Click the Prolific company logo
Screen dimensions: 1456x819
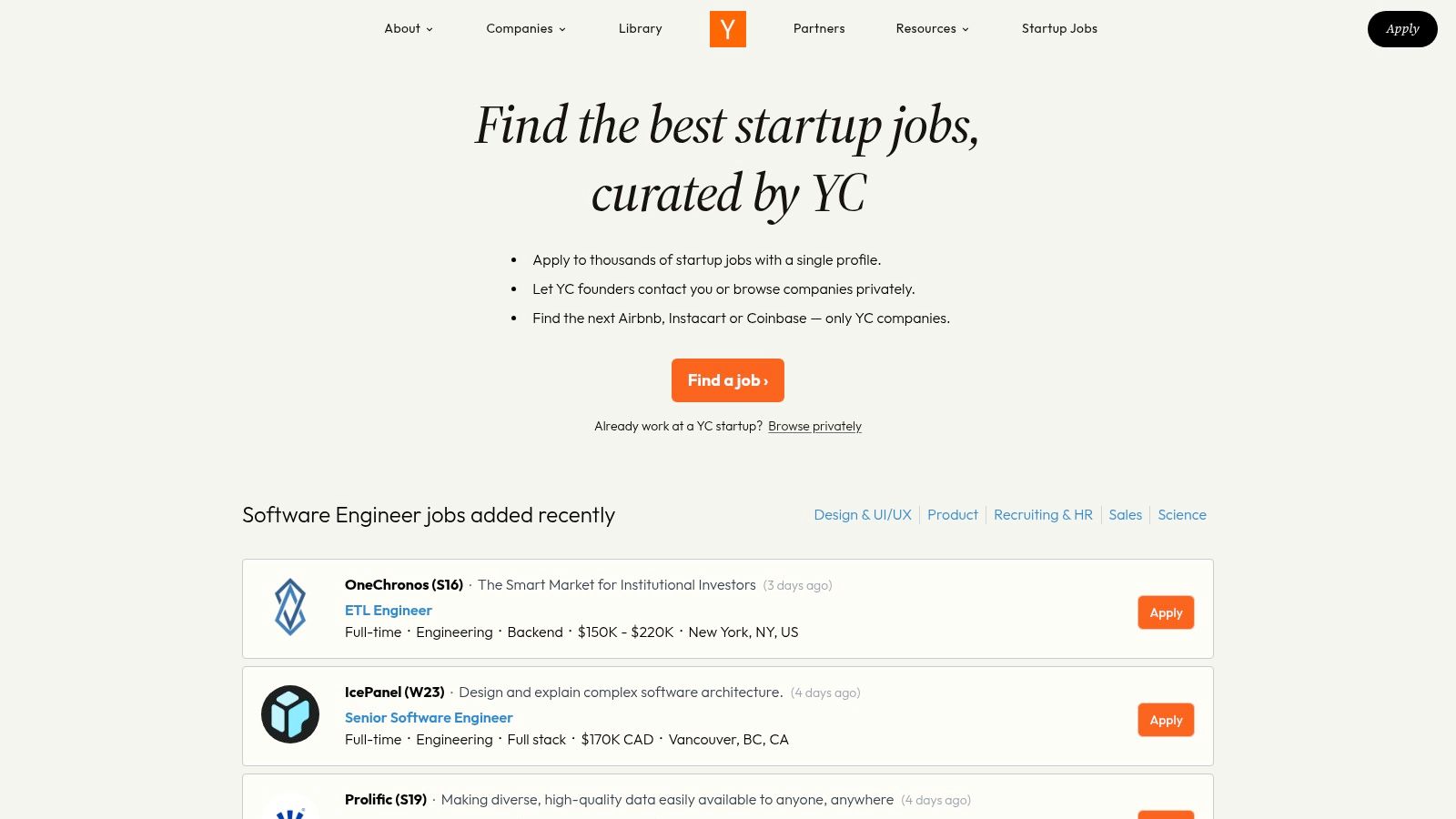[x=289, y=810]
